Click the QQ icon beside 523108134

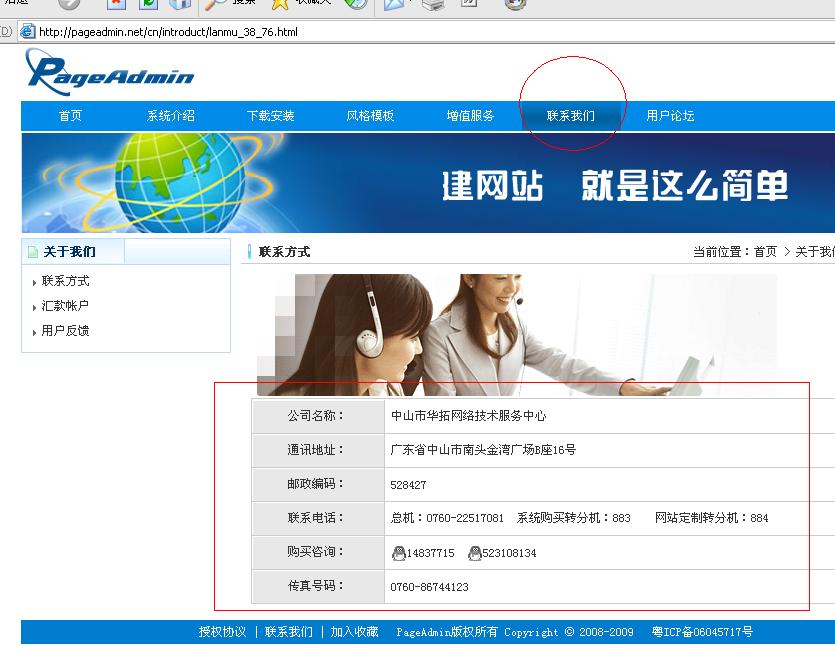coord(474,553)
